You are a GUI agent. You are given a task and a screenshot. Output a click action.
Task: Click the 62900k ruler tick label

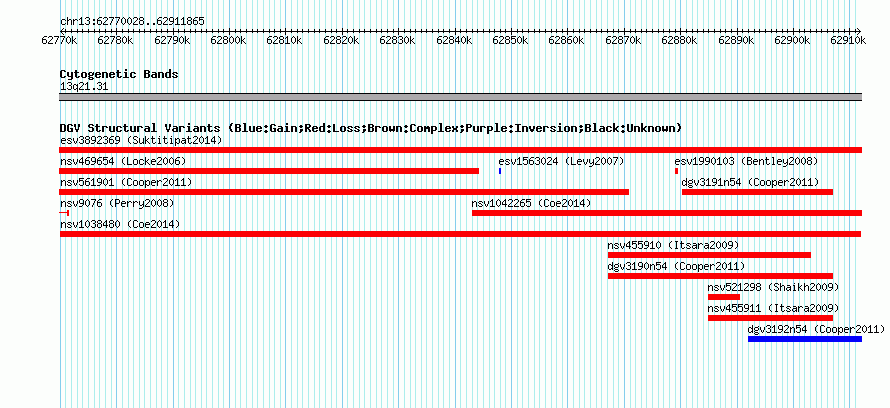792,40
